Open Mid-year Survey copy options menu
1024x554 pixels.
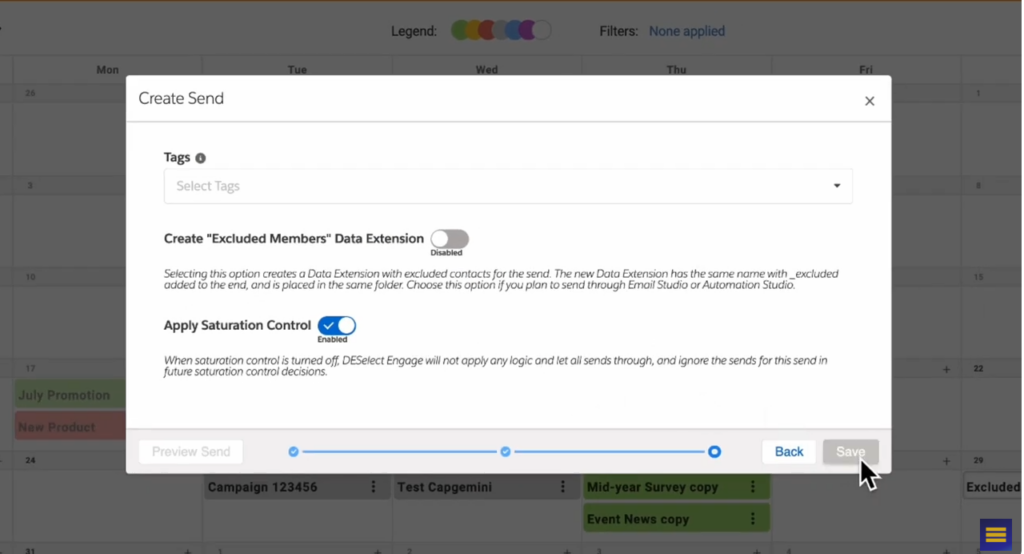pyautogui.click(x=753, y=487)
